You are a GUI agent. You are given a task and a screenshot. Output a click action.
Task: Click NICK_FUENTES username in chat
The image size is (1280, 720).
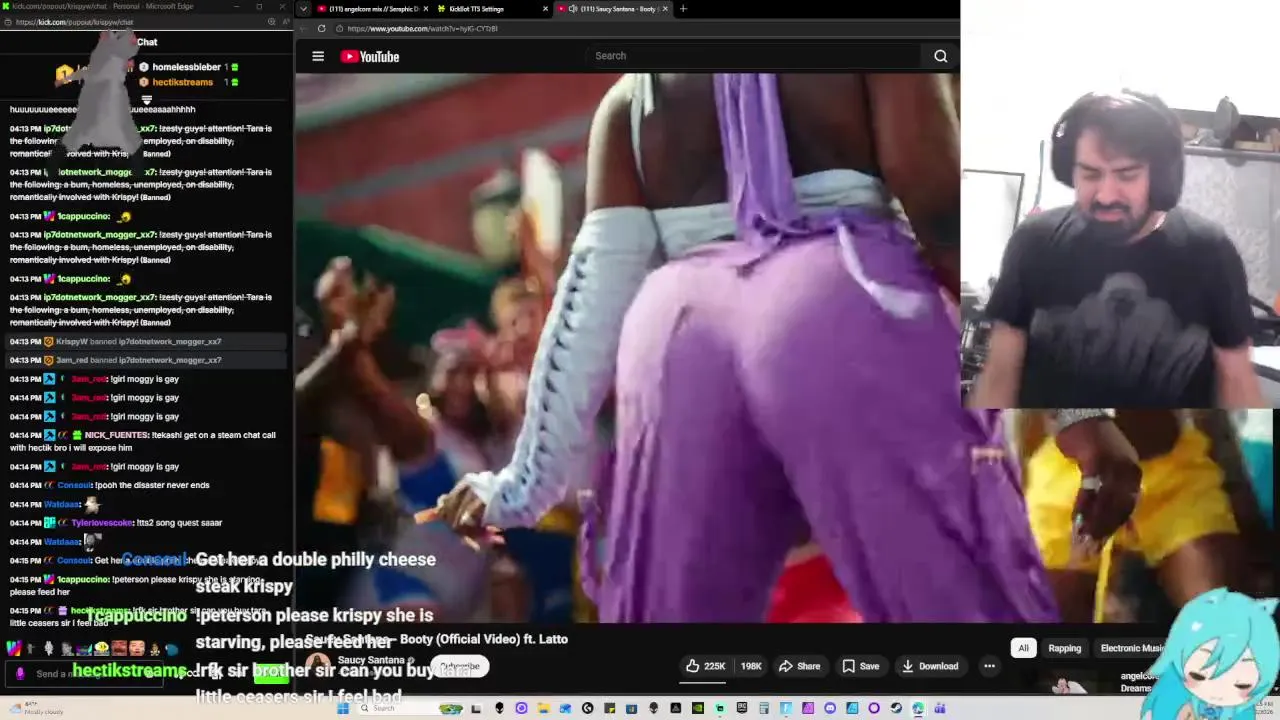[x=116, y=435]
